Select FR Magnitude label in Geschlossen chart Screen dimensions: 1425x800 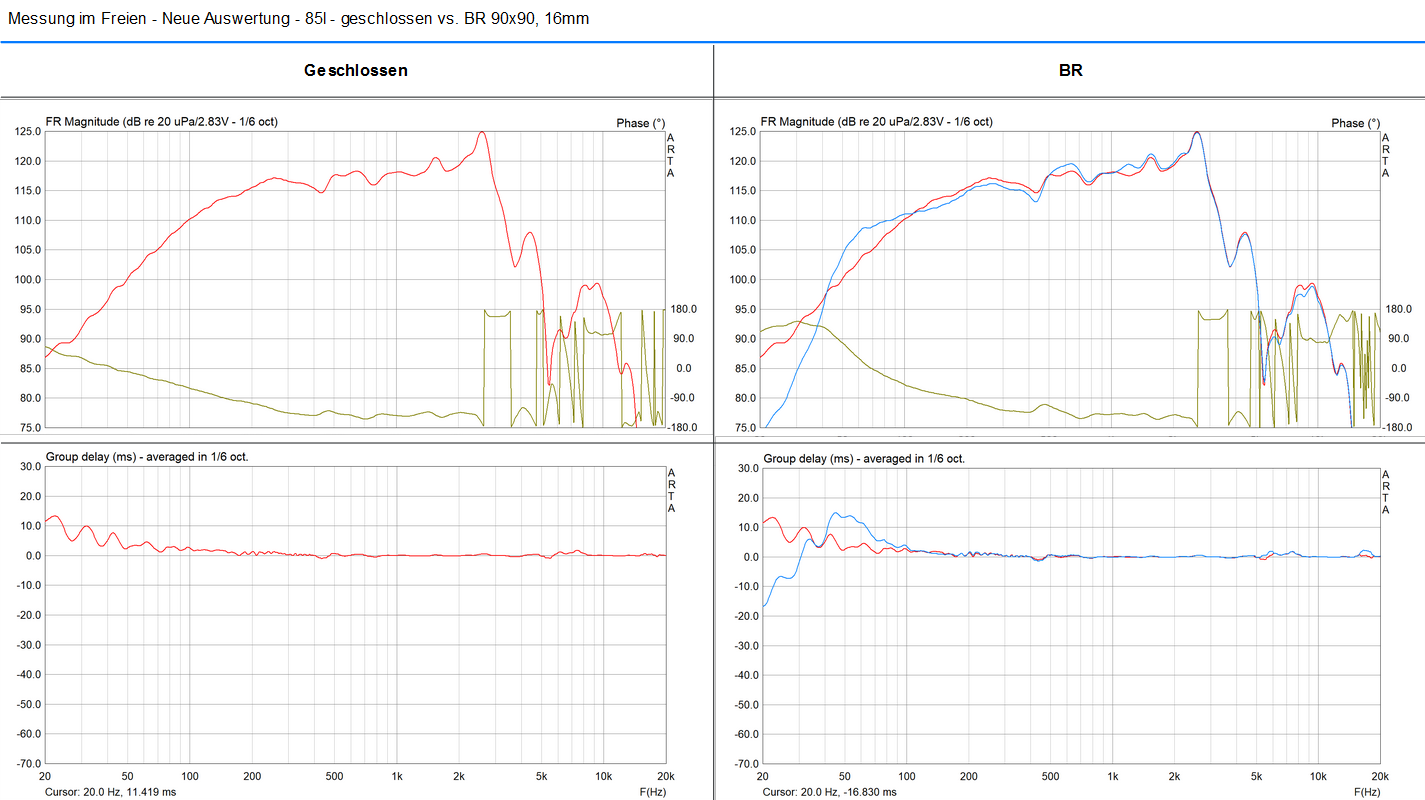click(x=161, y=122)
